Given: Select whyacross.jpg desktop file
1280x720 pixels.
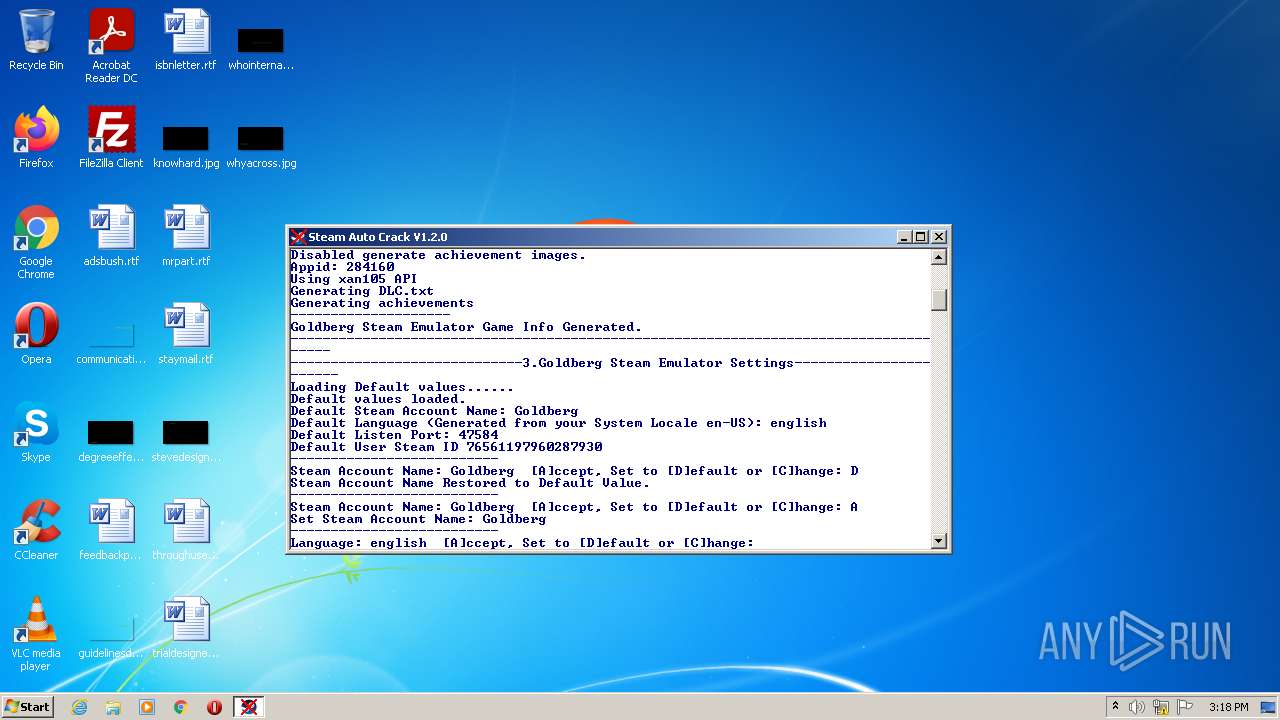Looking at the screenshot, I should coord(261,146).
